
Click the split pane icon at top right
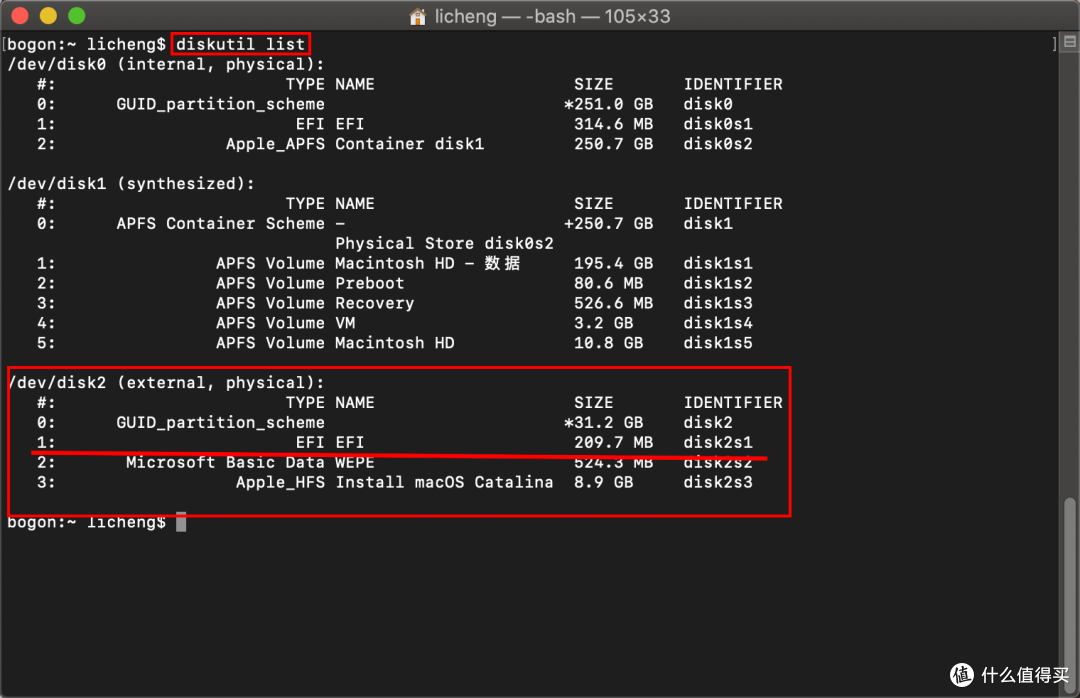tap(1070, 41)
